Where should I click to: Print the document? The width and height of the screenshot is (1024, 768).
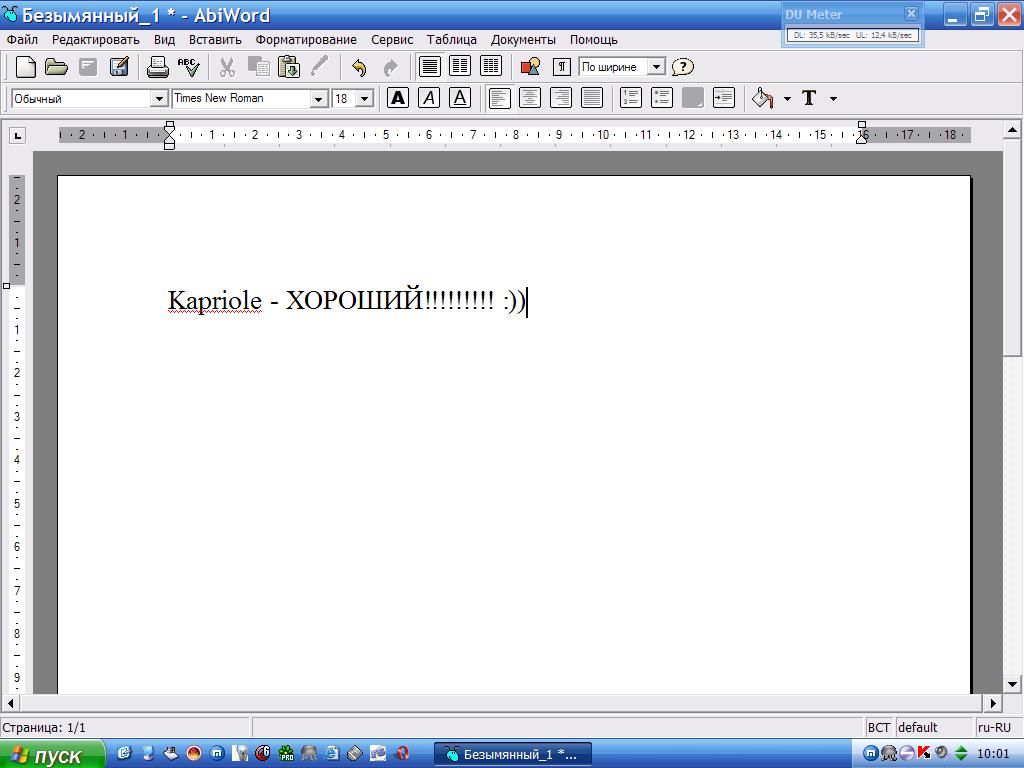click(157, 67)
